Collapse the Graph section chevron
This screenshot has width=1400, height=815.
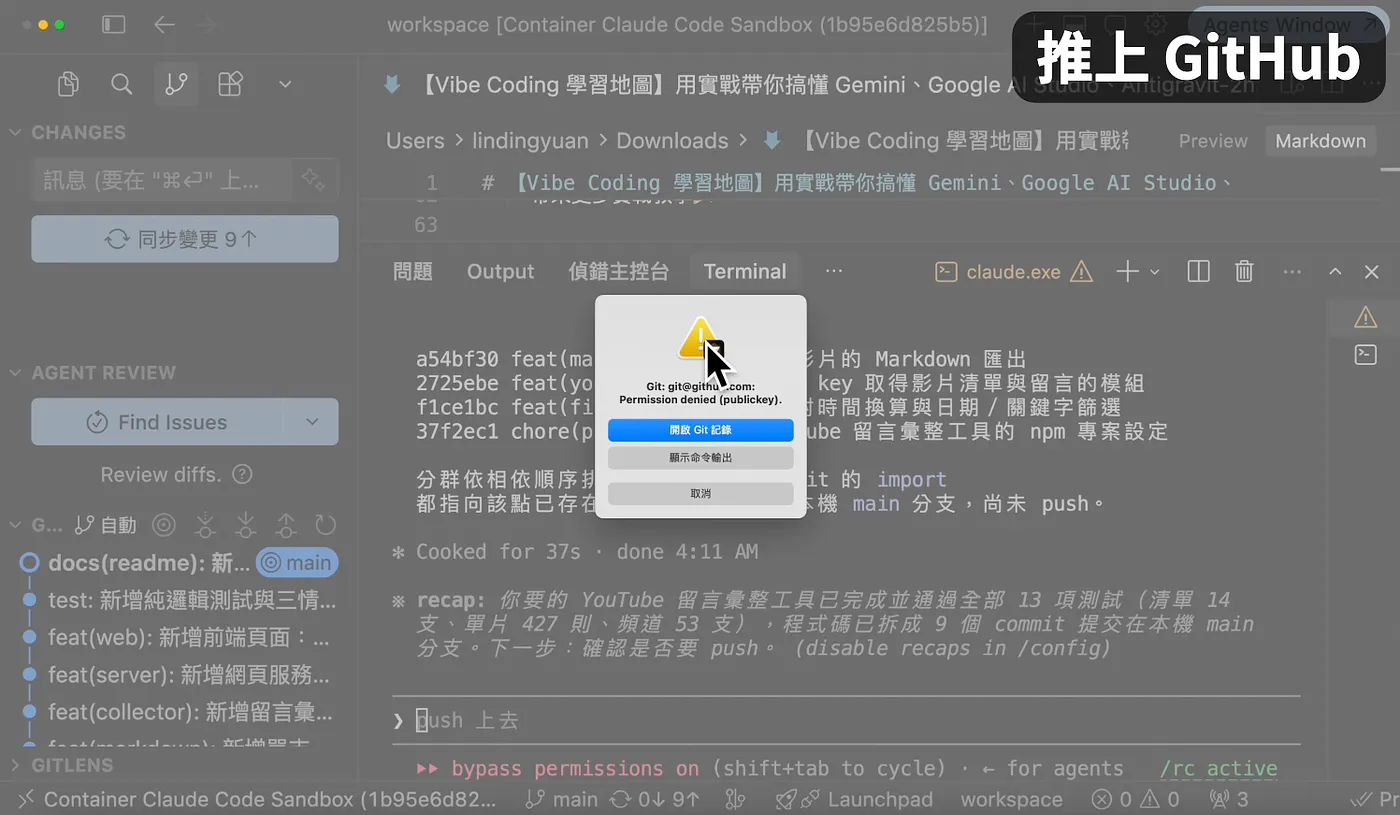pos(15,524)
